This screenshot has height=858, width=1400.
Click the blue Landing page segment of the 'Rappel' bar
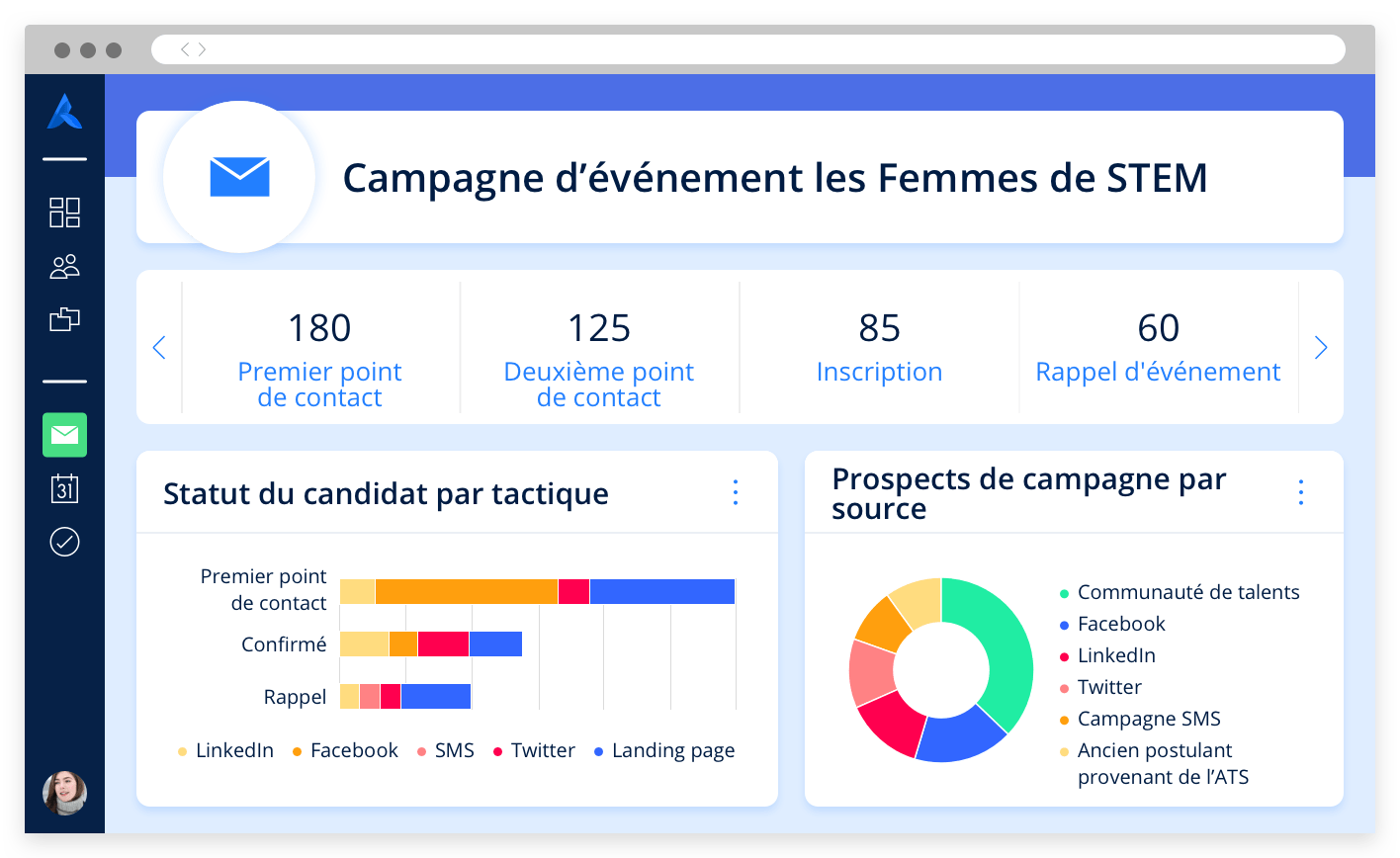click(435, 697)
